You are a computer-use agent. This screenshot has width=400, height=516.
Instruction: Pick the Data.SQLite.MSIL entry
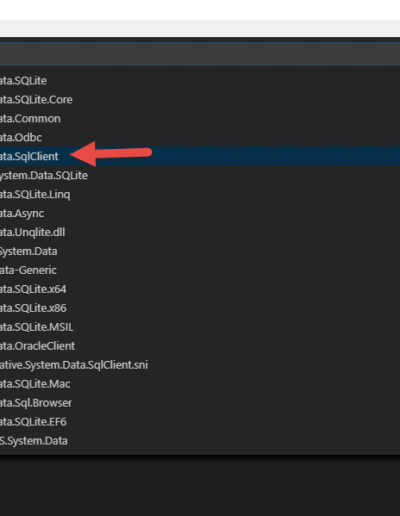click(200, 327)
